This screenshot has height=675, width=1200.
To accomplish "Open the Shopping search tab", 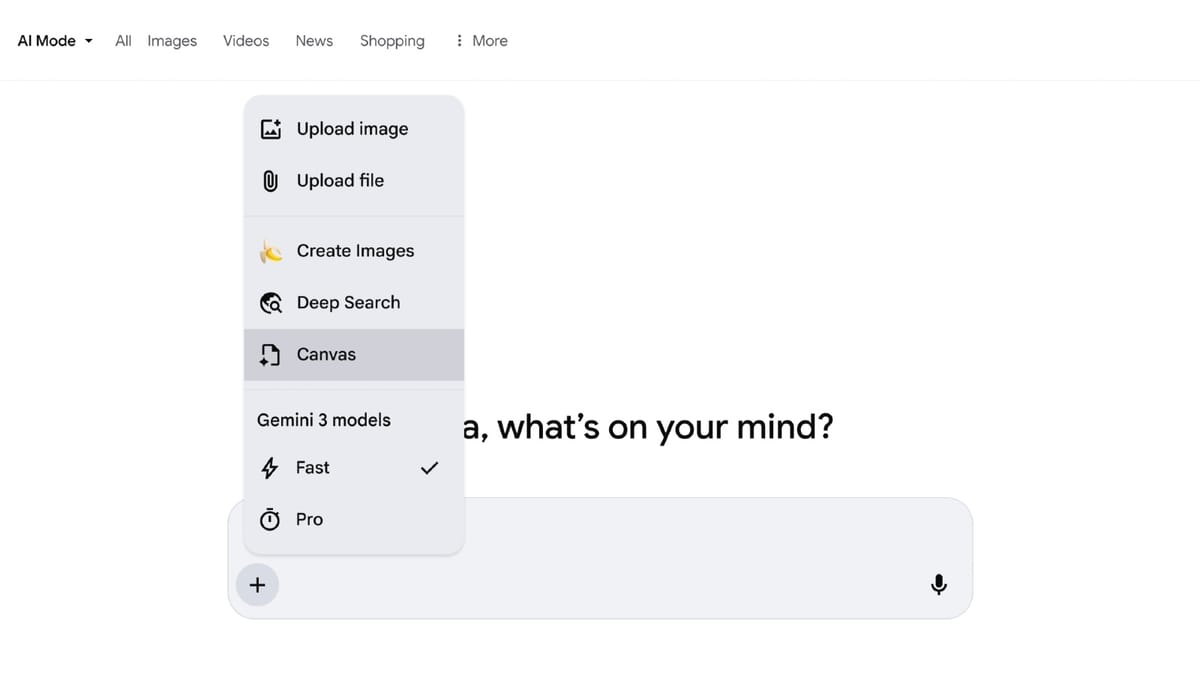I will point(392,40).
